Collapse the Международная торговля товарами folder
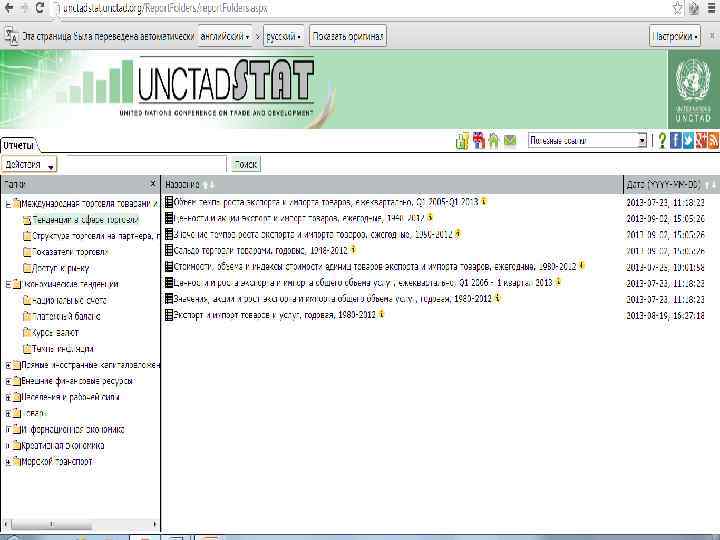 (8, 204)
